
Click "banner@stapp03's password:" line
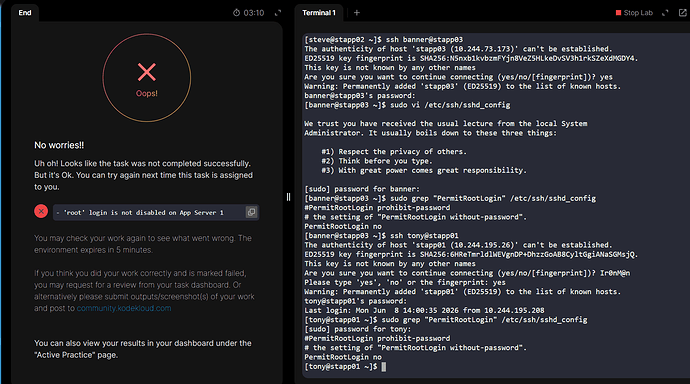click(360, 95)
